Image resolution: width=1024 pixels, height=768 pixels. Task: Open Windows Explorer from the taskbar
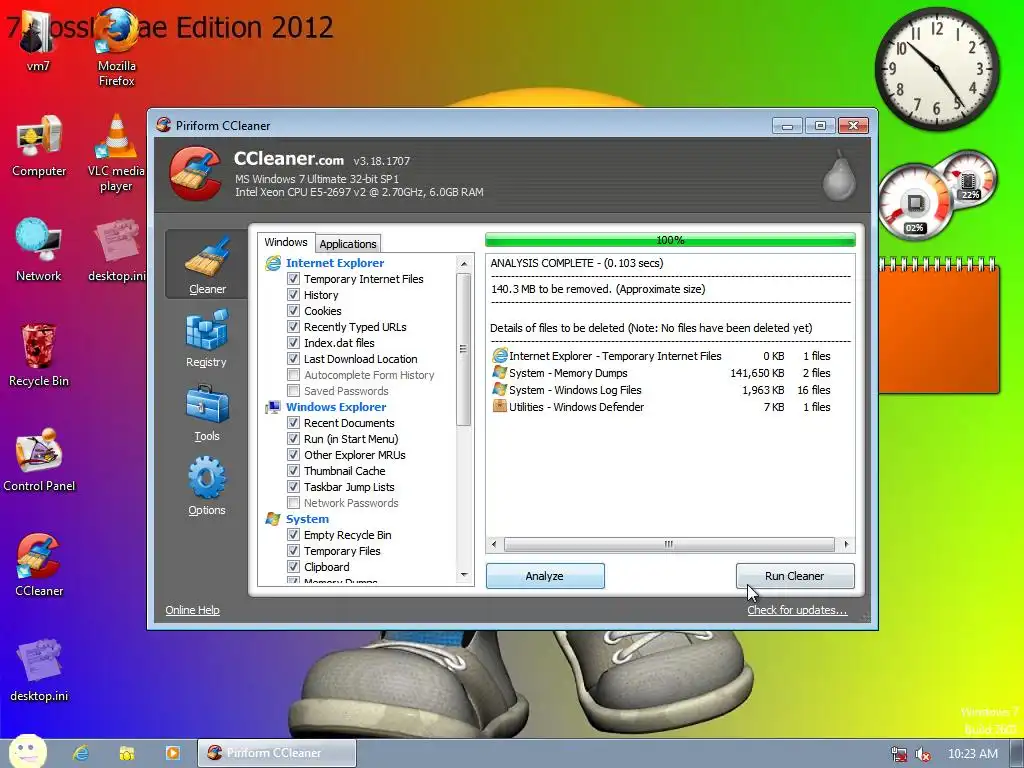127,753
